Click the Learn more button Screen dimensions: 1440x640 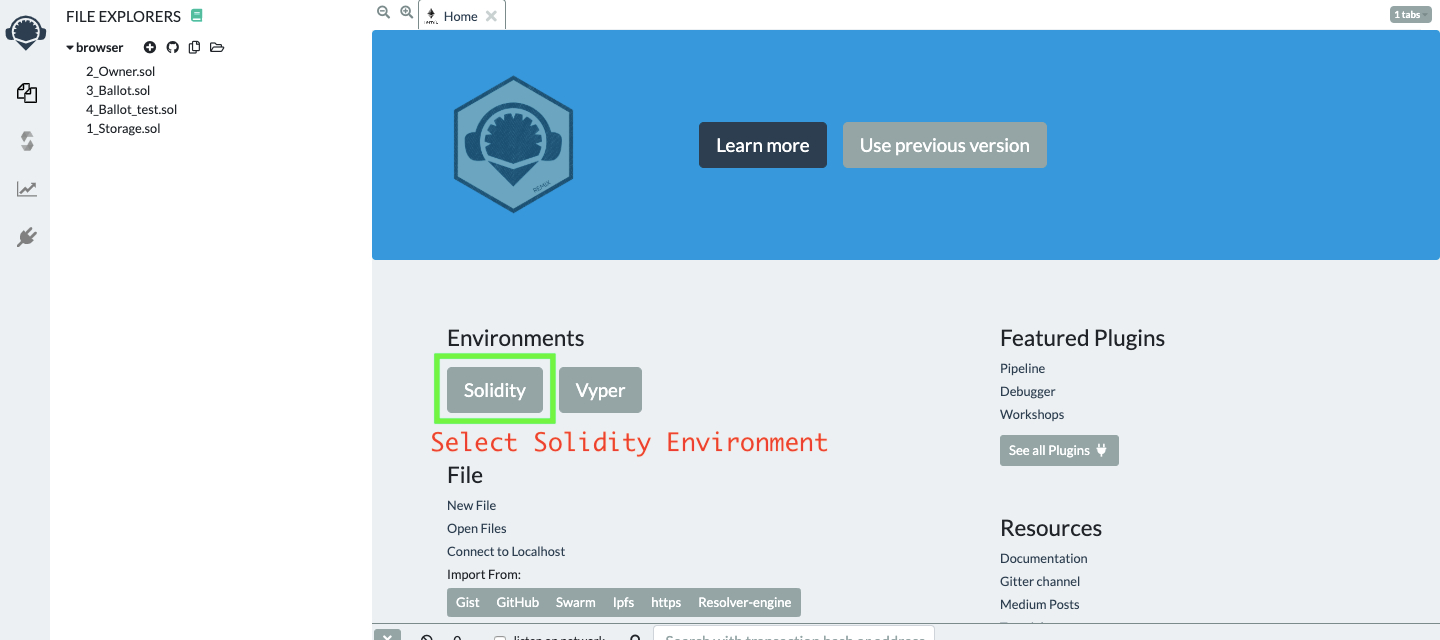coord(763,145)
